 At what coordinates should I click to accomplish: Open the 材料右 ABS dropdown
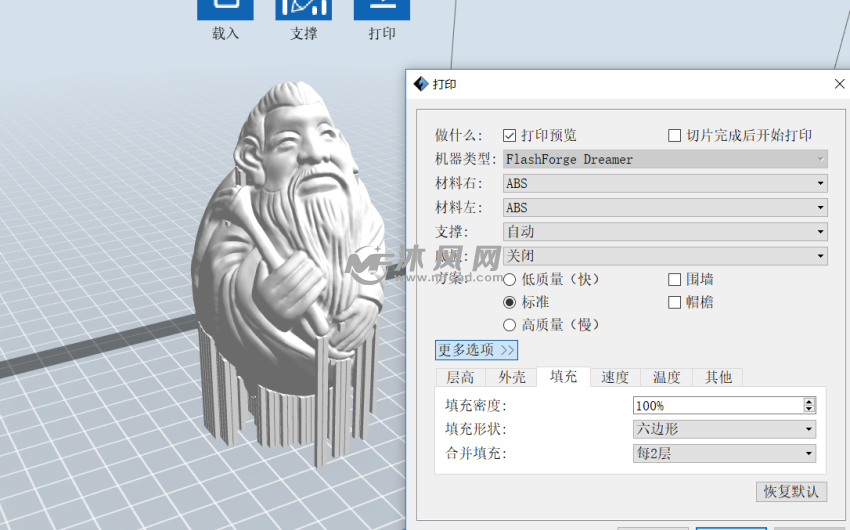(x=665, y=183)
